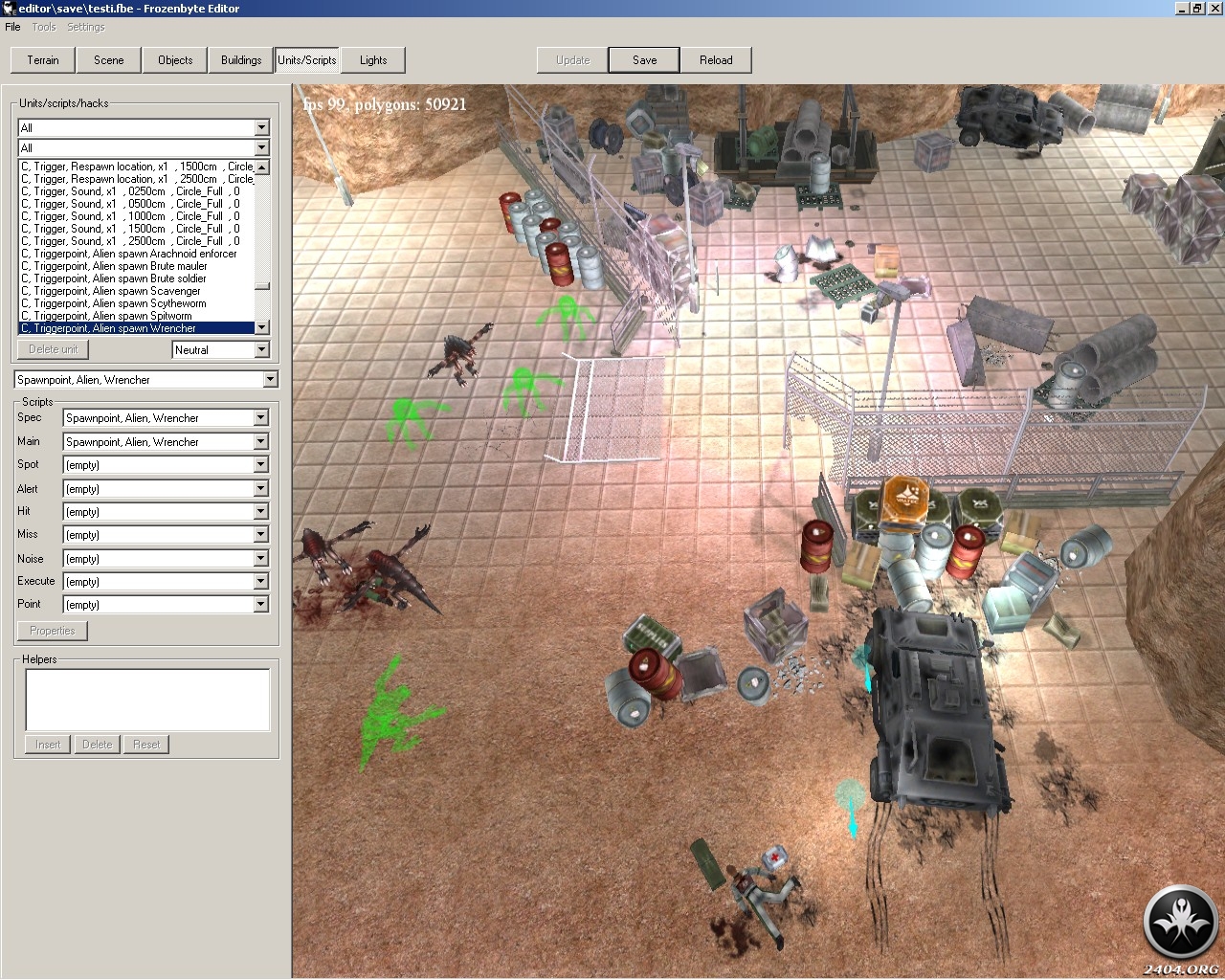Click the medkit item near the player
Screen dimensions: 1225x980
click(774, 857)
